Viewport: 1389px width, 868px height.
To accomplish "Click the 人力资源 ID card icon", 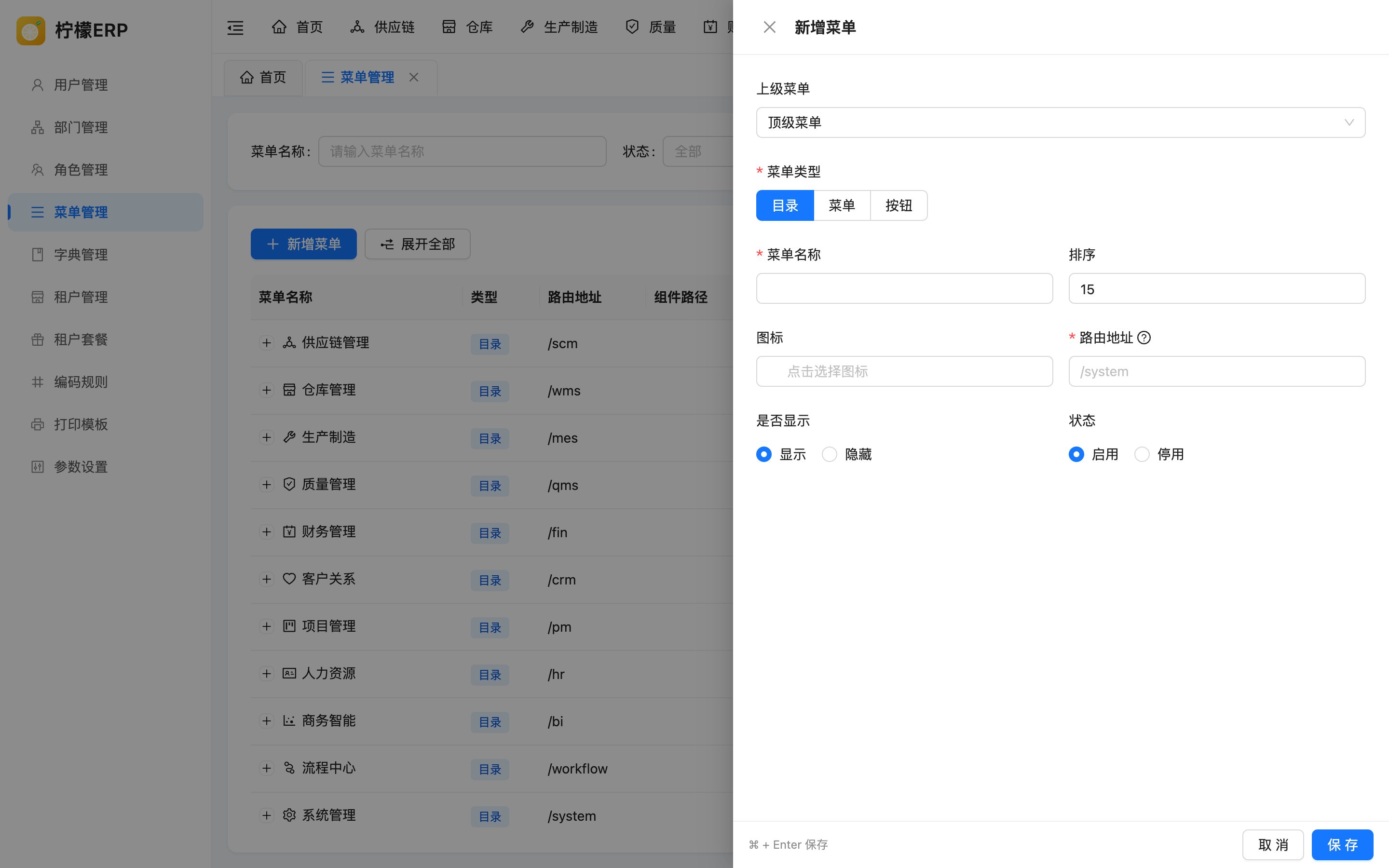I will click(289, 673).
